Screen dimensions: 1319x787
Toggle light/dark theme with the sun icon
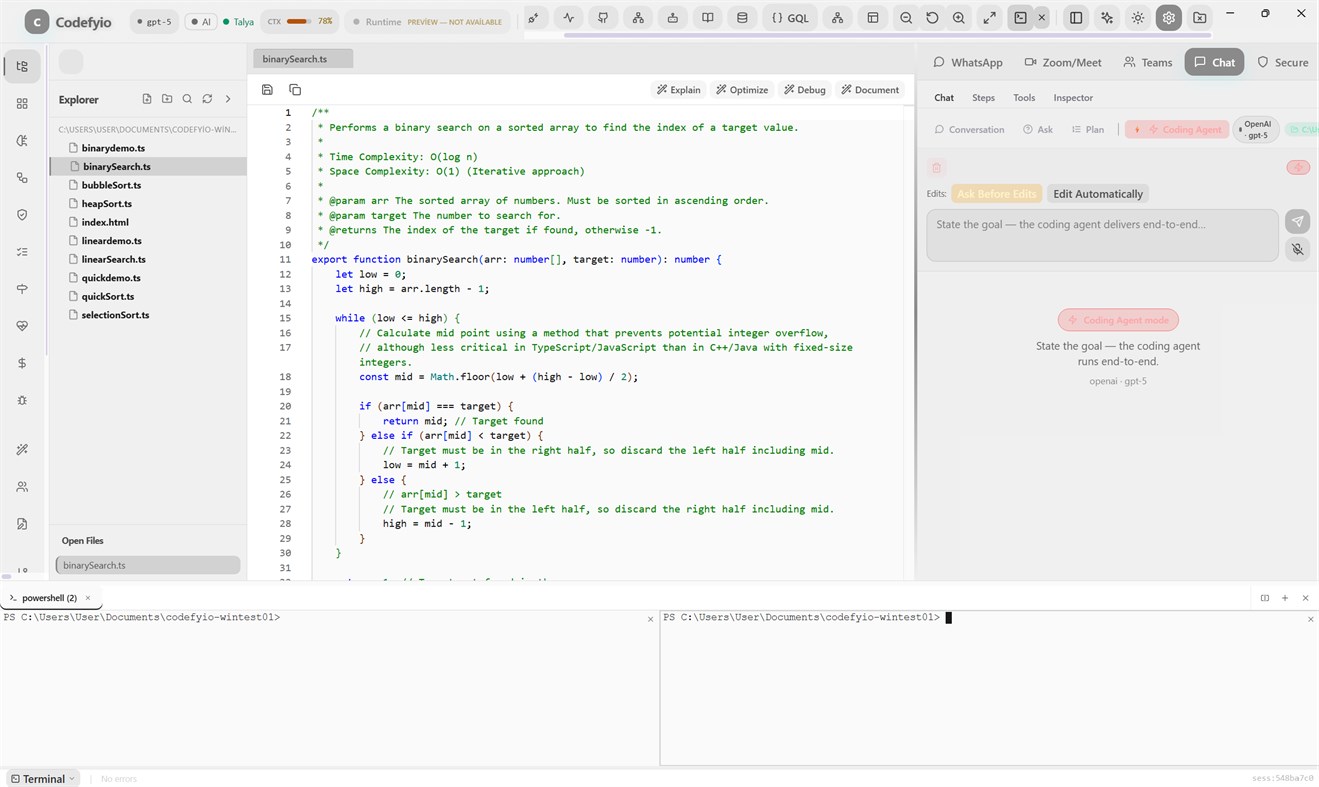pyautogui.click(x=1138, y=18)
